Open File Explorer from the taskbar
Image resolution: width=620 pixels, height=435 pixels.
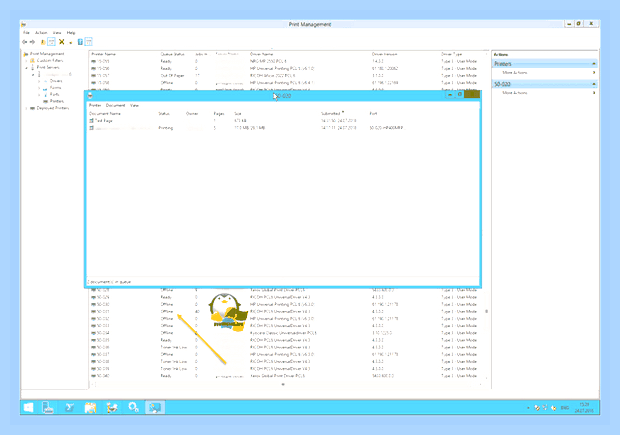[91, 407]
